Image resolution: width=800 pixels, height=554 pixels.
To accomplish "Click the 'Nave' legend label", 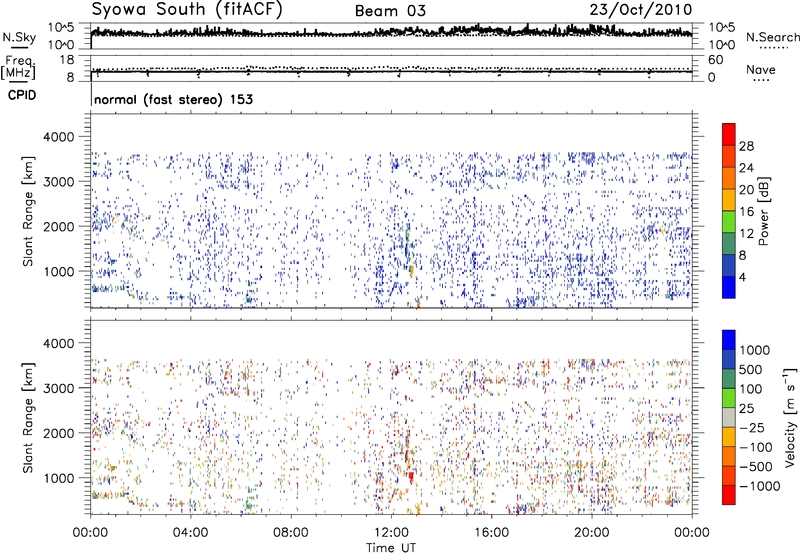I will 761,69.
